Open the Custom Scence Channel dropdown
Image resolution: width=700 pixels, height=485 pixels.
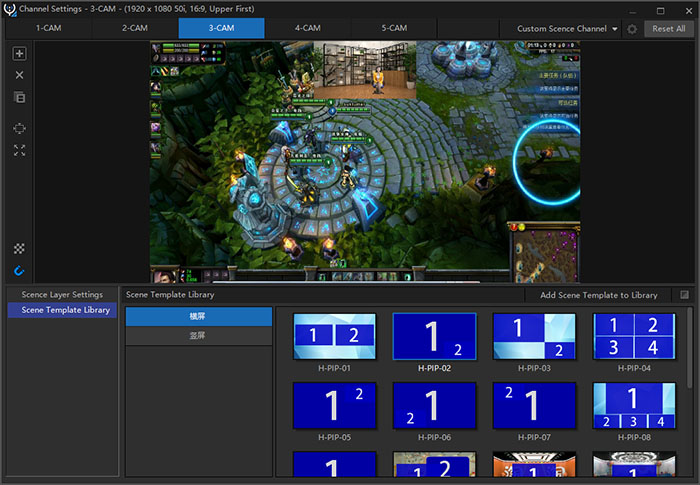click(567, 29)
